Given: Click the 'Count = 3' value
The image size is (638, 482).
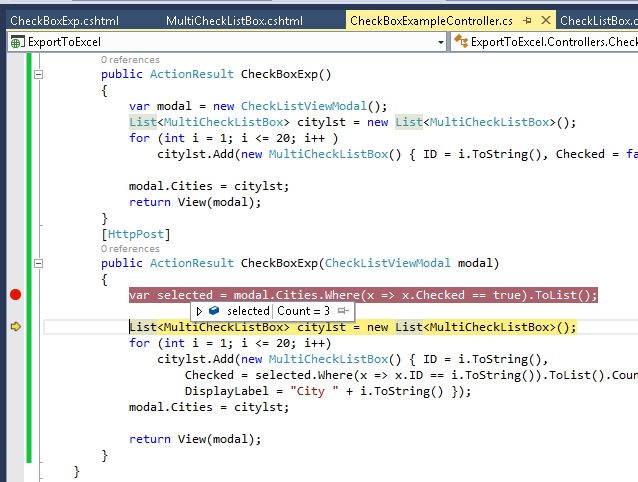Looking at the screenshot, I should click(x=304, y=311).
